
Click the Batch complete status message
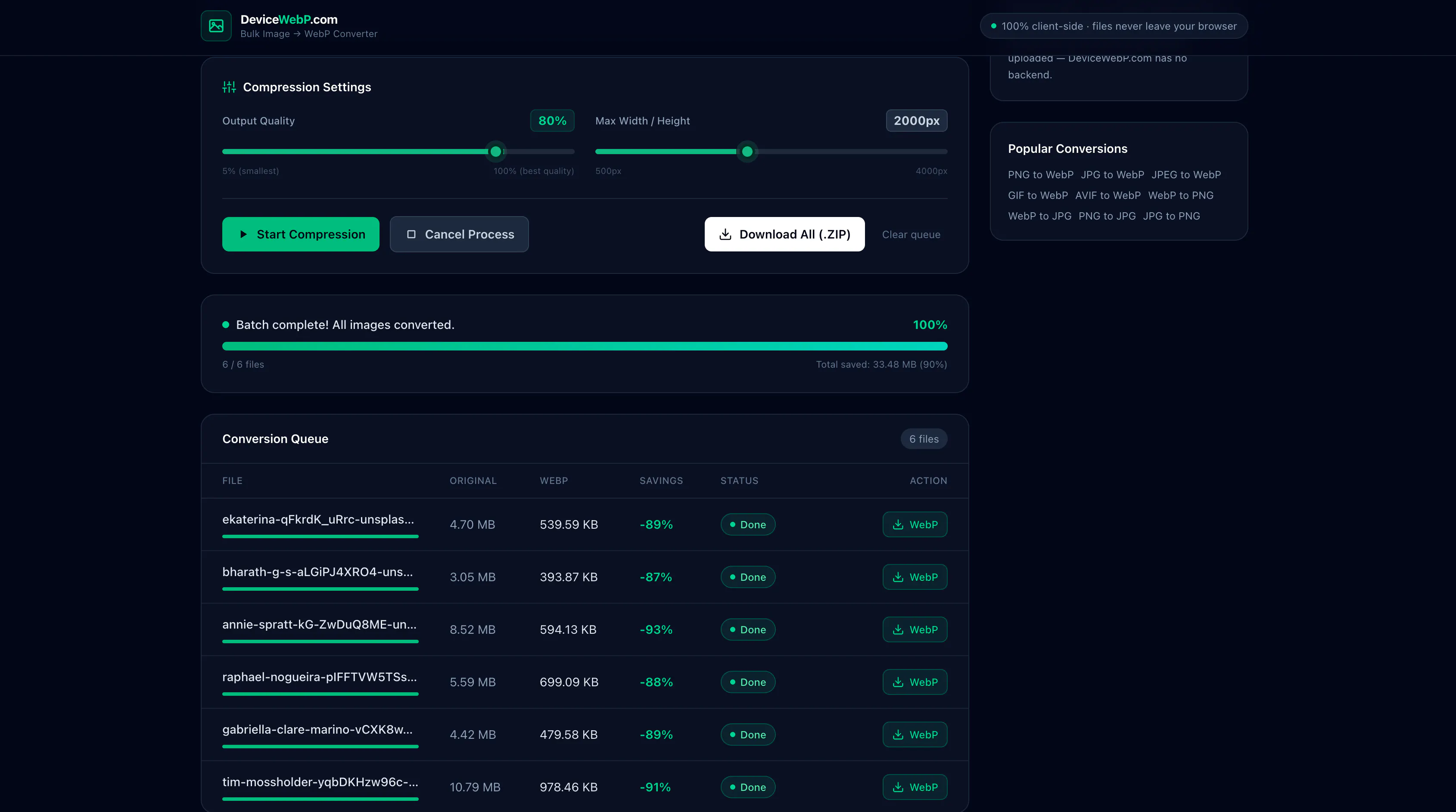point(345,325)
